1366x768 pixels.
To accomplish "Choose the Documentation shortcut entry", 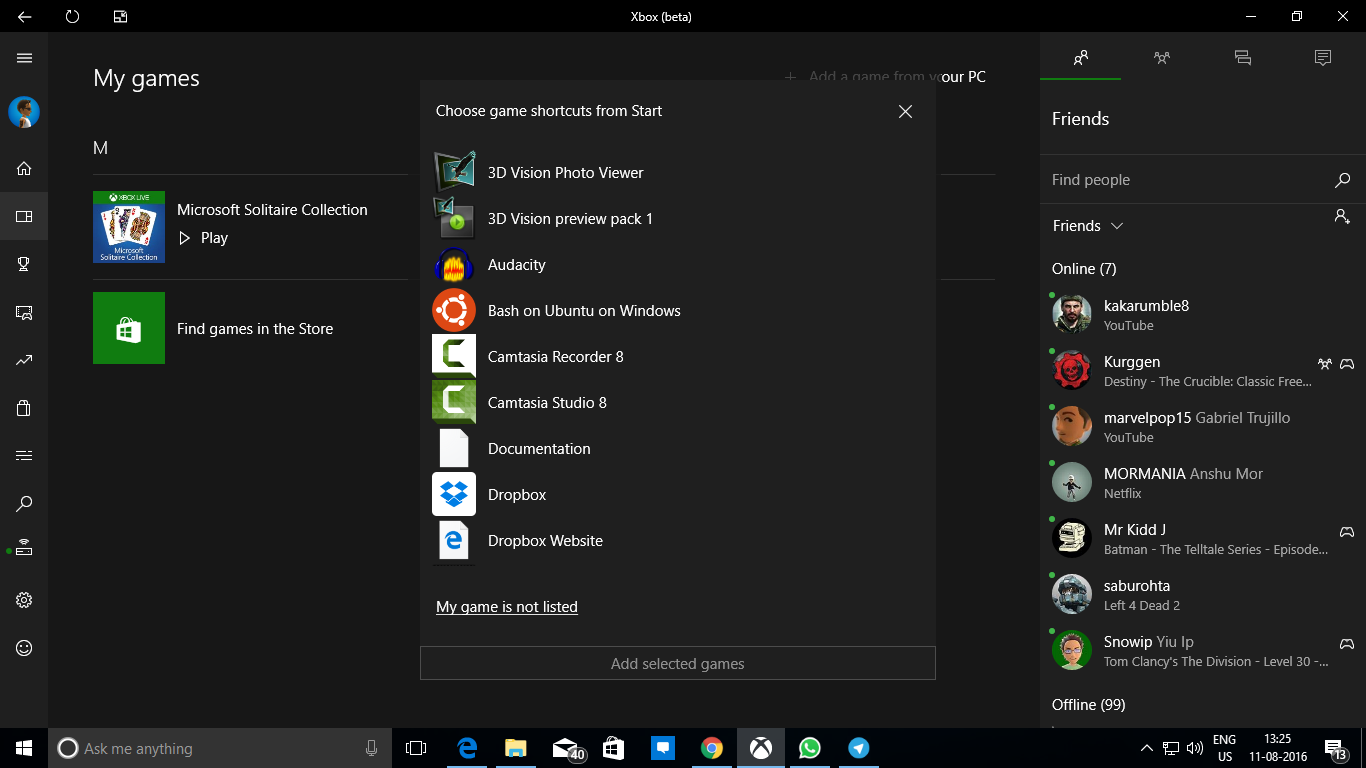I will click(x=678, y=448).
